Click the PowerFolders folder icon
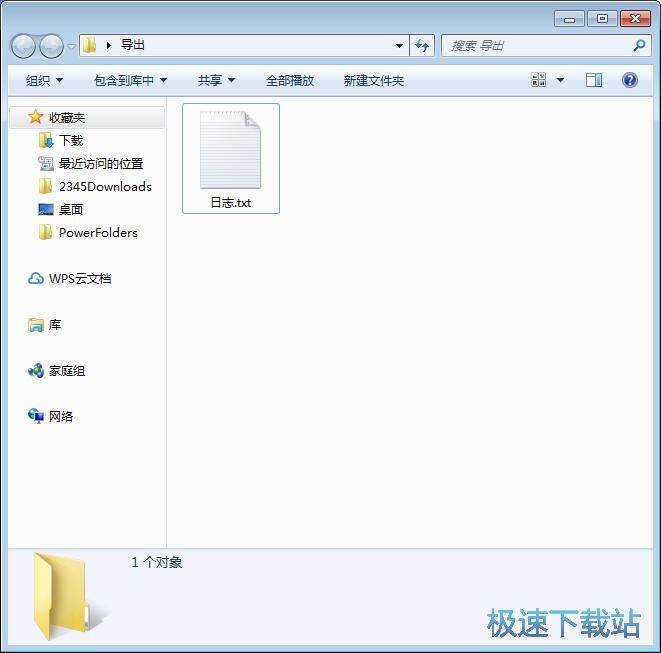The height and width of the screenshot is (653, 661). coord(45,232)
